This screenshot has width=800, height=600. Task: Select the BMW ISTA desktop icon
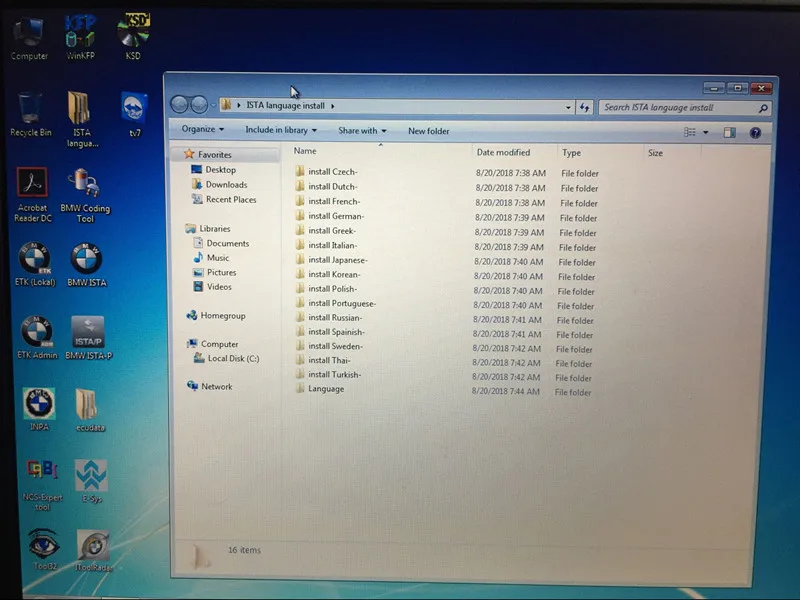(87, 265)
